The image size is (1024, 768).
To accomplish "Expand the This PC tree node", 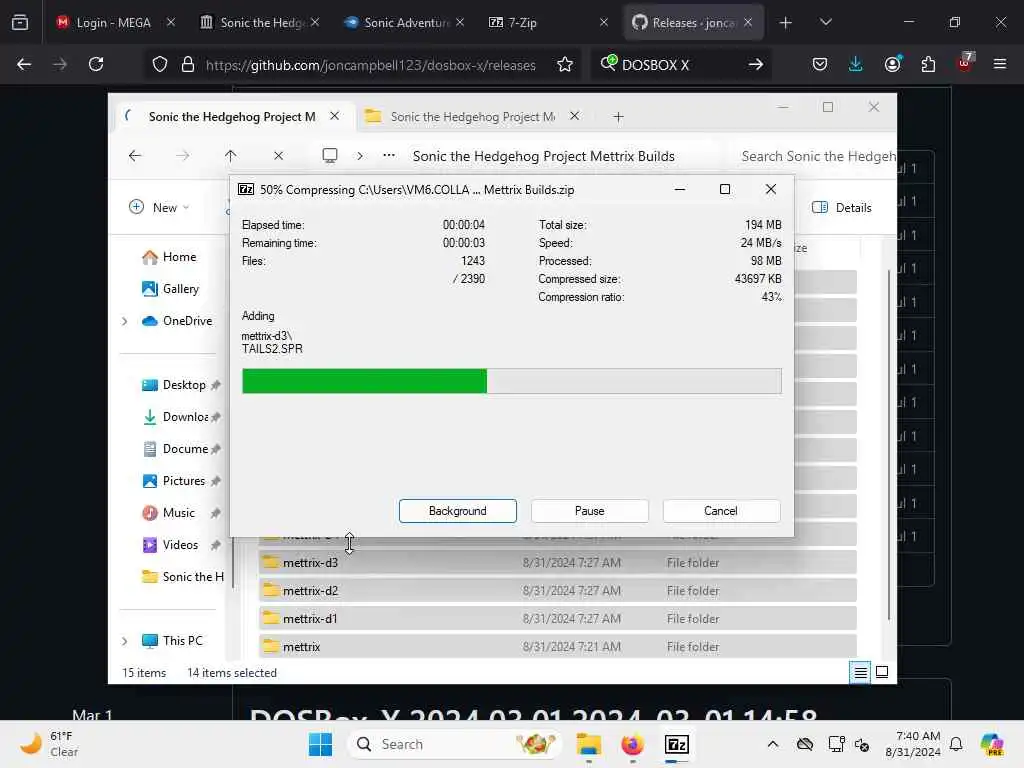I will tap(124, 641).
